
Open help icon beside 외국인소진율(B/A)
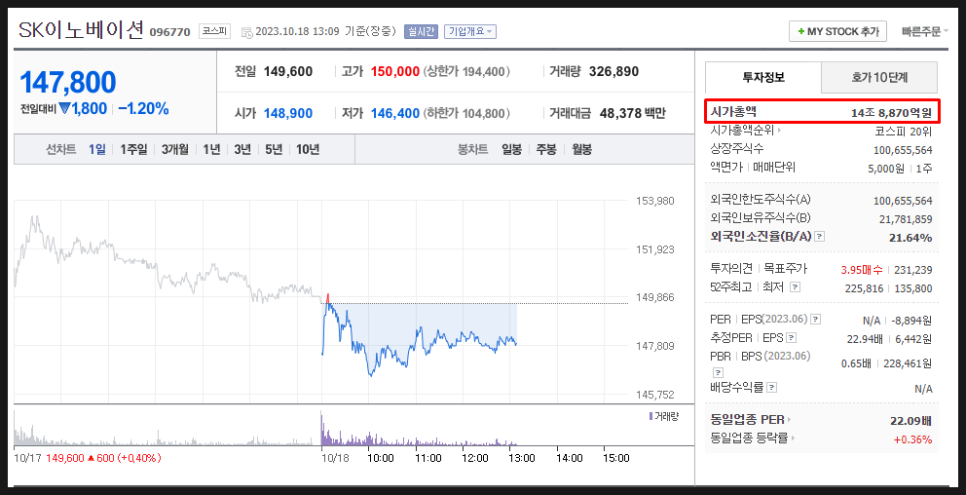(x=820, y=237)
